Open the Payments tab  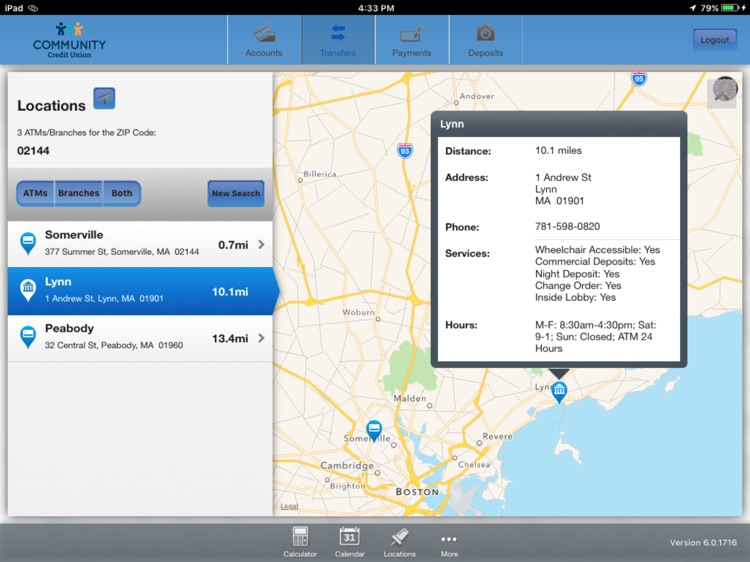click(x=412, y=40)
